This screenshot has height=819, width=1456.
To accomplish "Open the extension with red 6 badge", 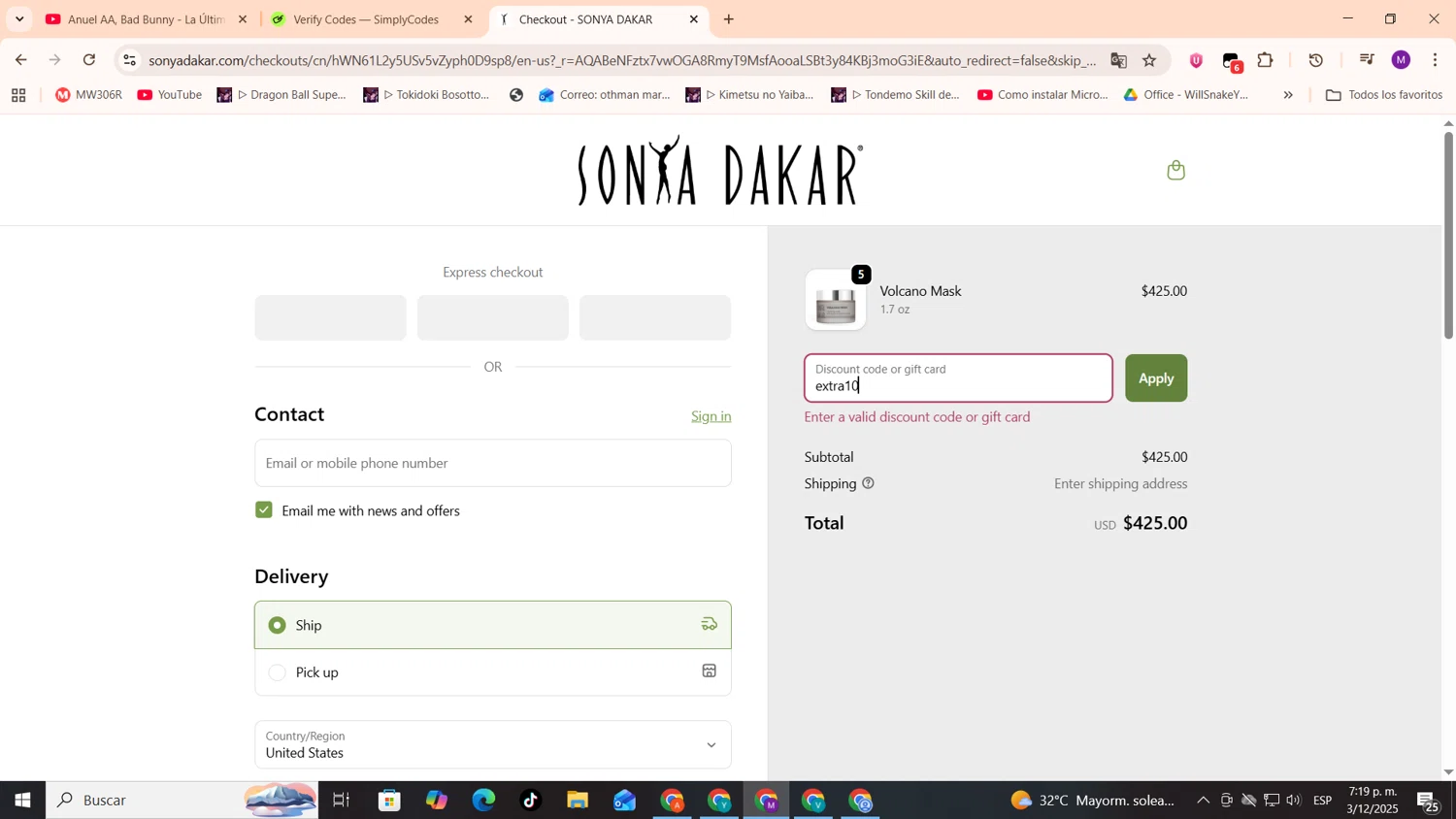I will [1232, 61].
